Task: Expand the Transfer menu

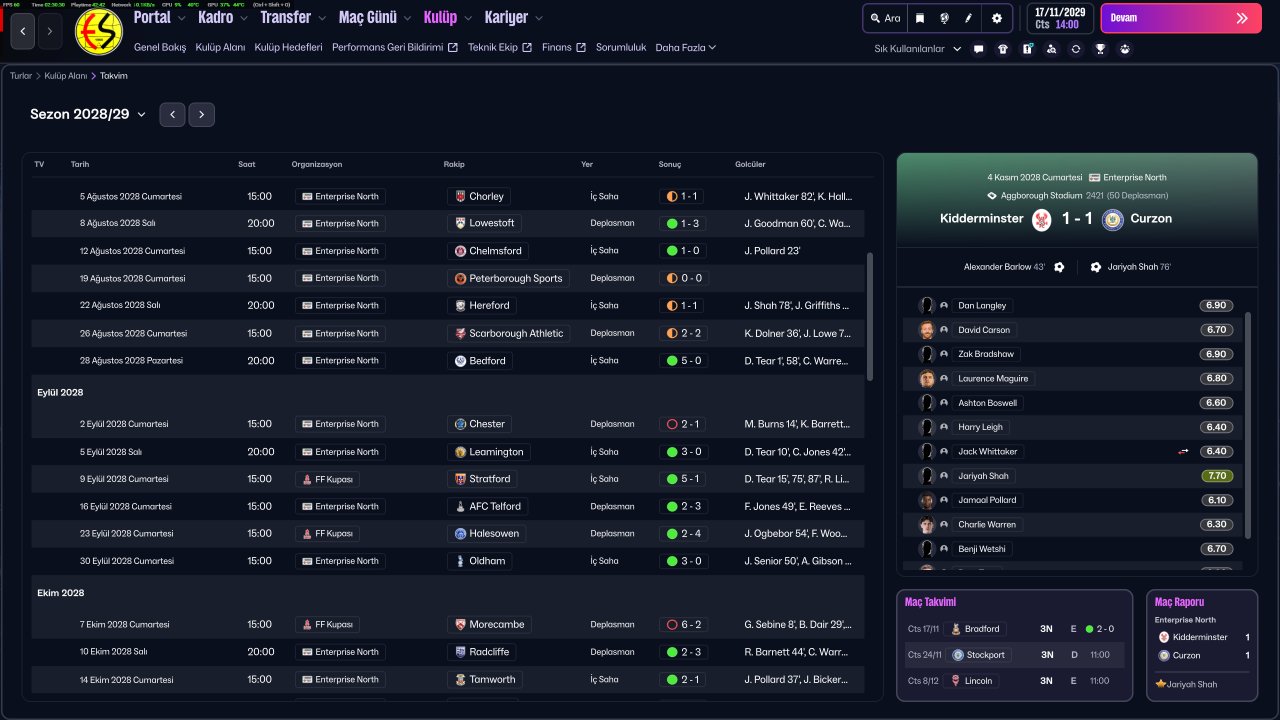Action: pyautogui.click(x=293, y=17)
